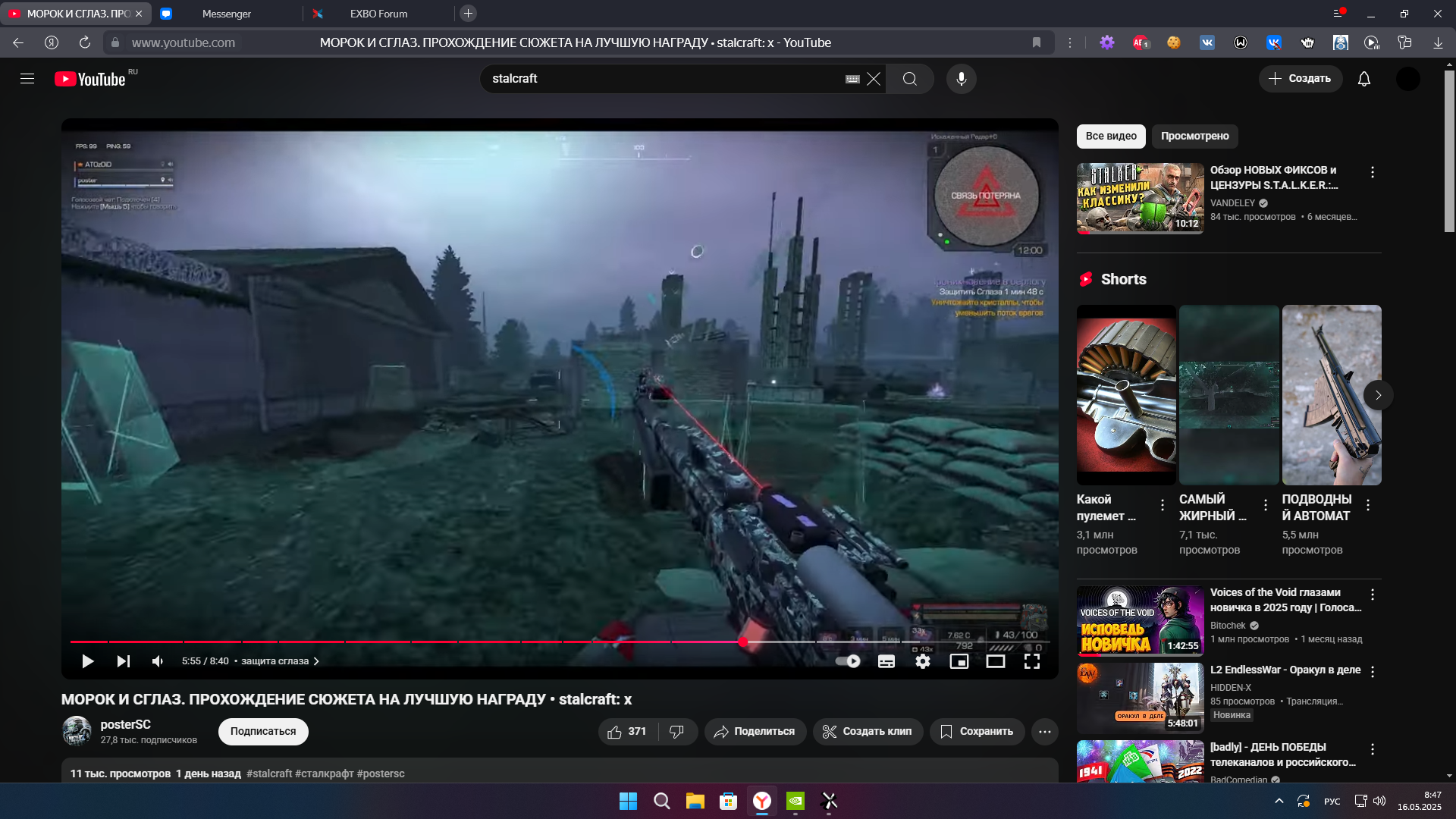Show hidden system tray icons
This screenshot has width=1456, height=819.
[x=1279, y=801]
